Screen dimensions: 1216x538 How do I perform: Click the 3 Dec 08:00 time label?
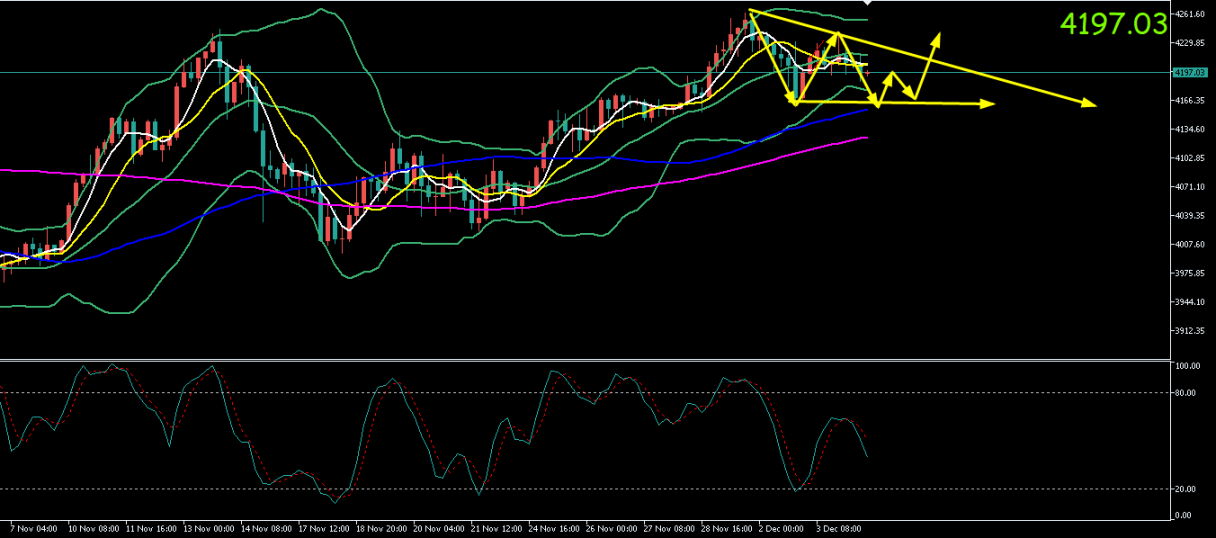click(x=838, y=527)
